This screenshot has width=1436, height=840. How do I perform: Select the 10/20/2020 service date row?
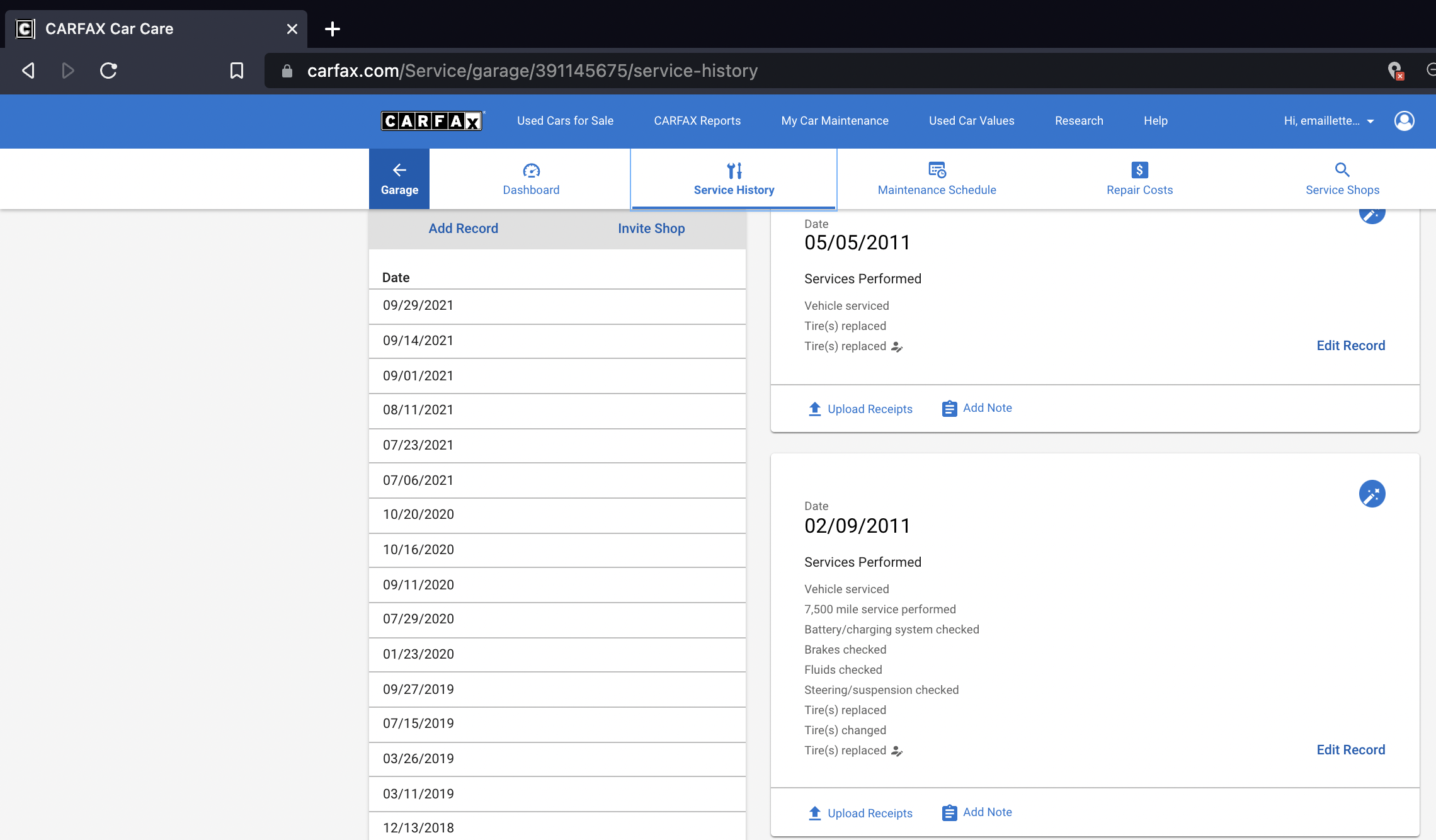[557, 515]
